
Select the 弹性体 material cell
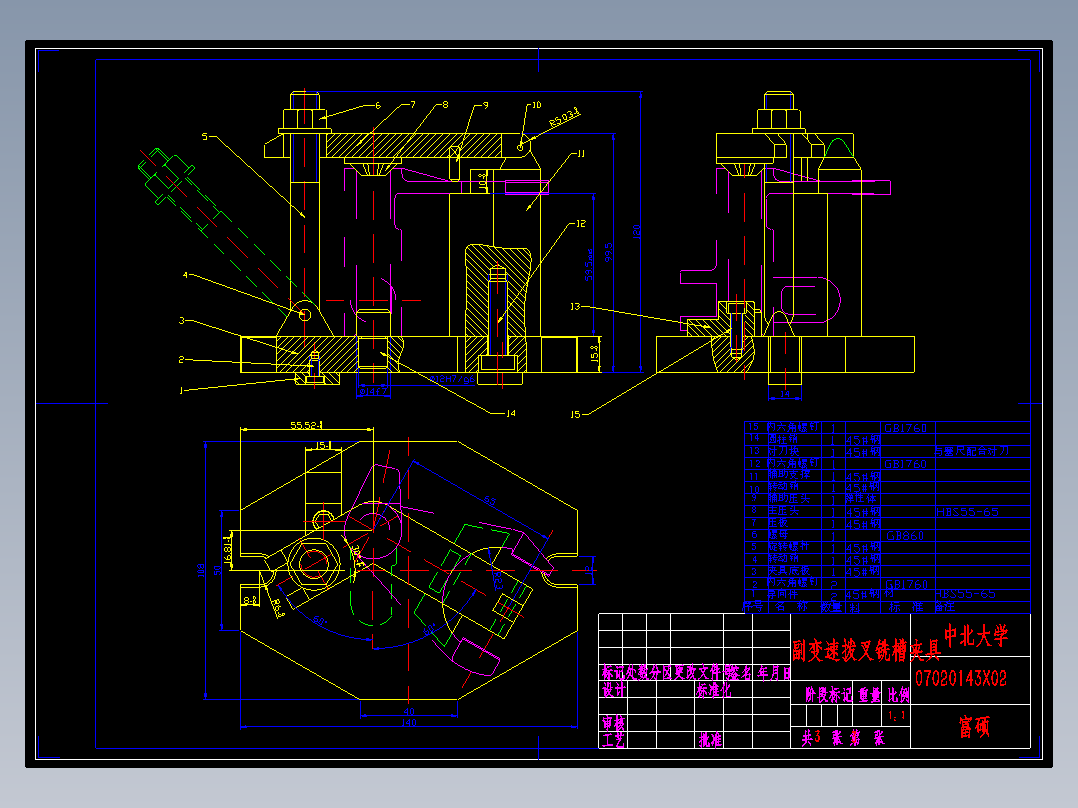click(x=861, y=498)
